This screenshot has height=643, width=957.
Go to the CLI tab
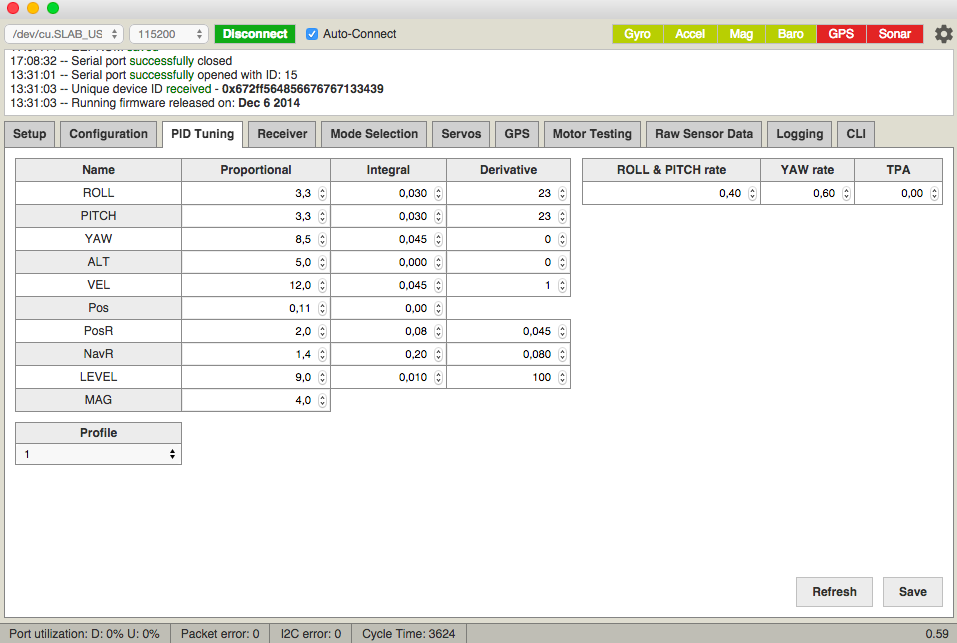point(856,134)
